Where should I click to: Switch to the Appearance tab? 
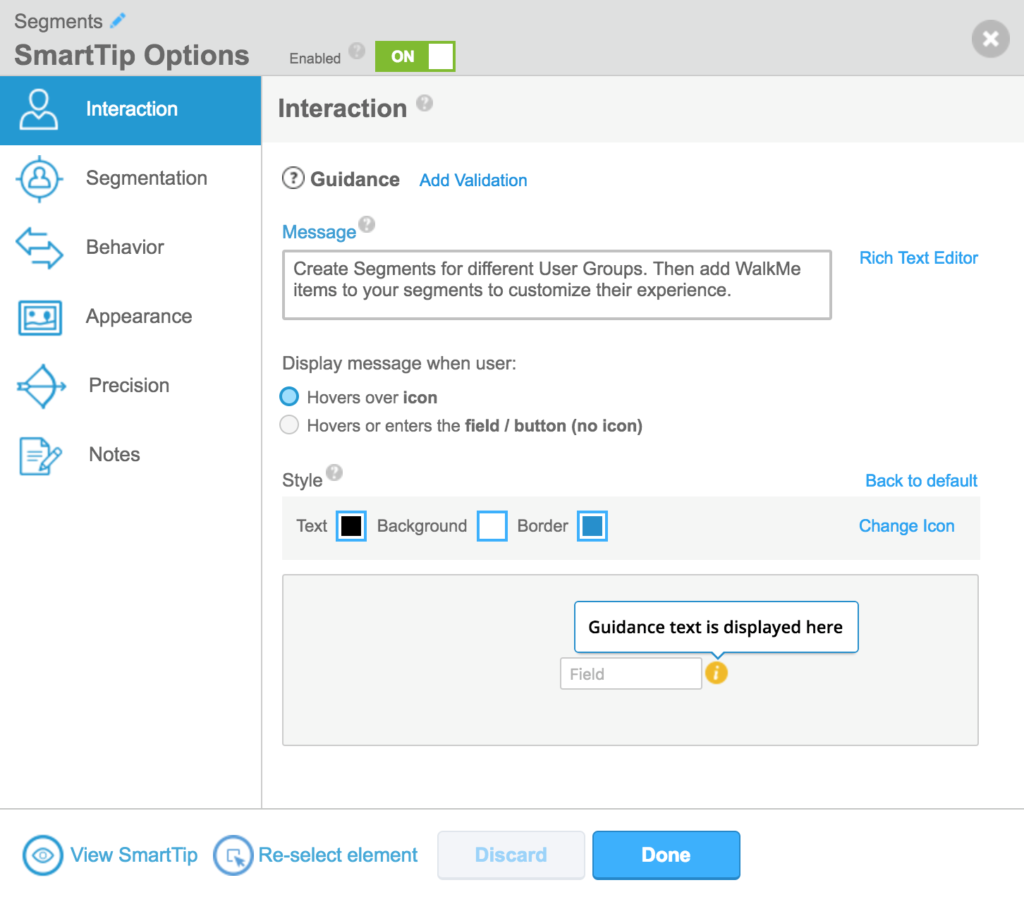point(138,316)
